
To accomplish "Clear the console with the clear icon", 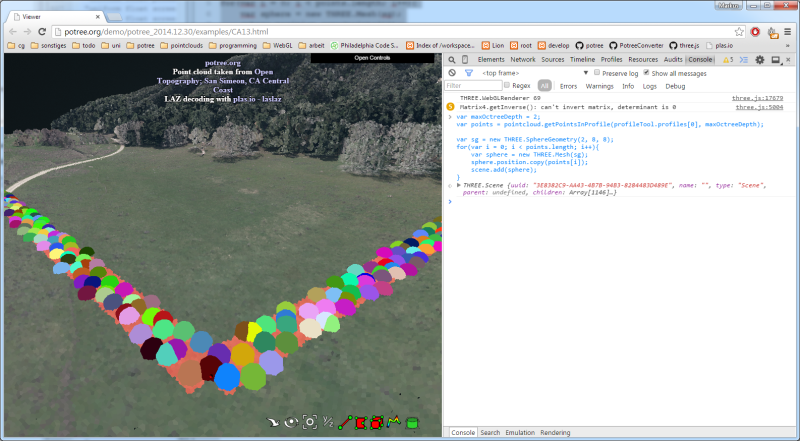I will [452, 73].
